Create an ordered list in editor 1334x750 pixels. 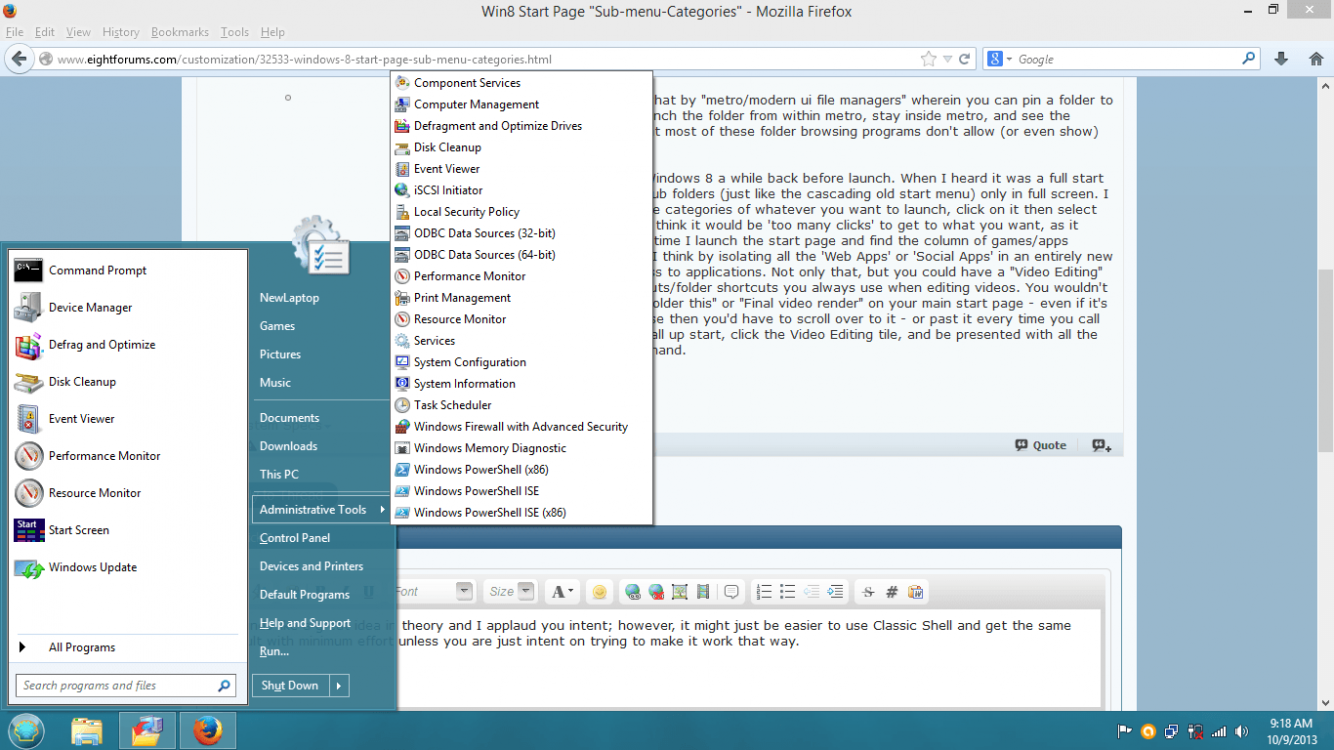[764, 592]
